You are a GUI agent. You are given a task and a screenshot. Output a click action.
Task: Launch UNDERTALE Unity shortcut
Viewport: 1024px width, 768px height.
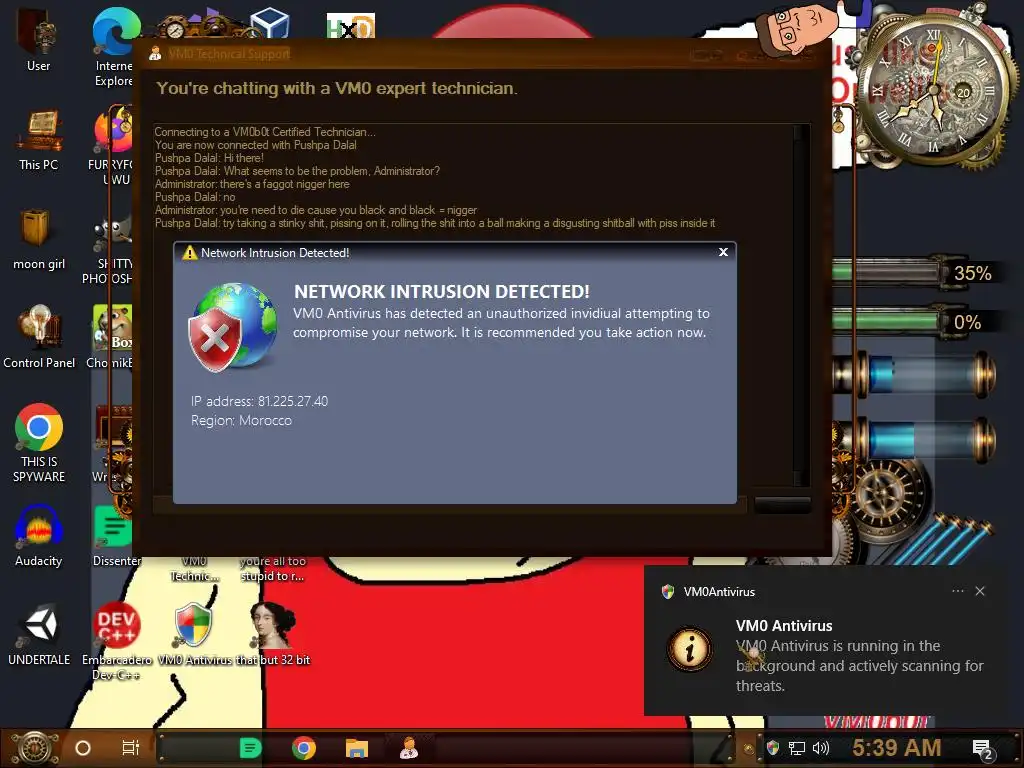39,635
